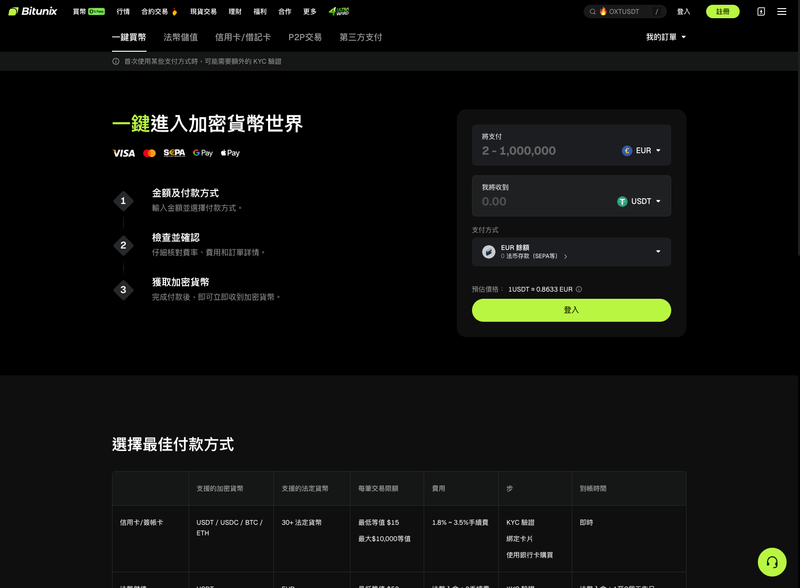Open the USDT coin dropdown
The width and height of the screenshot is (800, 588).
pos(639,202)
